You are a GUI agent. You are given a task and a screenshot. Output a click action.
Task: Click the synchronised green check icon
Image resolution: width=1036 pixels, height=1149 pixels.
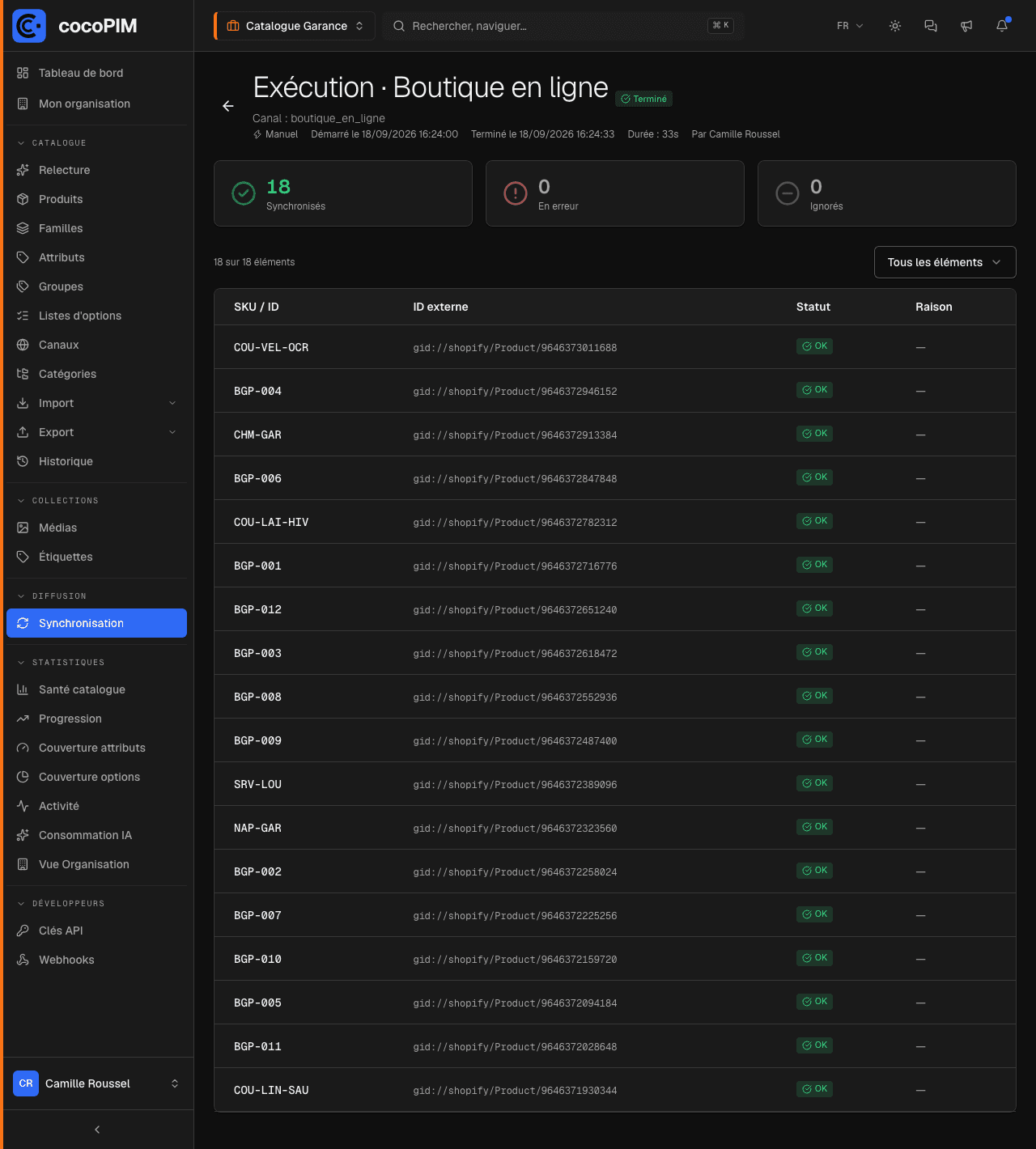pos(244,193)
